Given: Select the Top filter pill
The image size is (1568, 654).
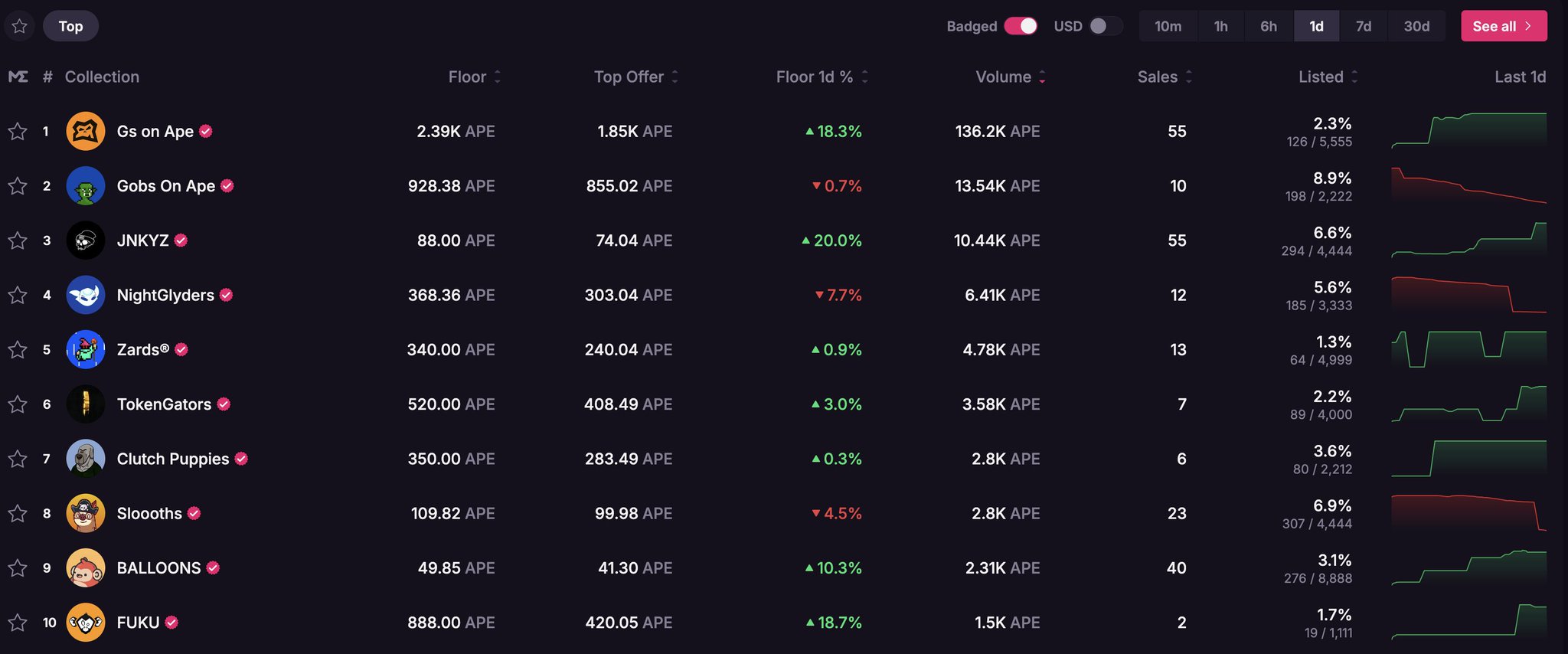Looking at the screenshot, I should pos(70,26).
